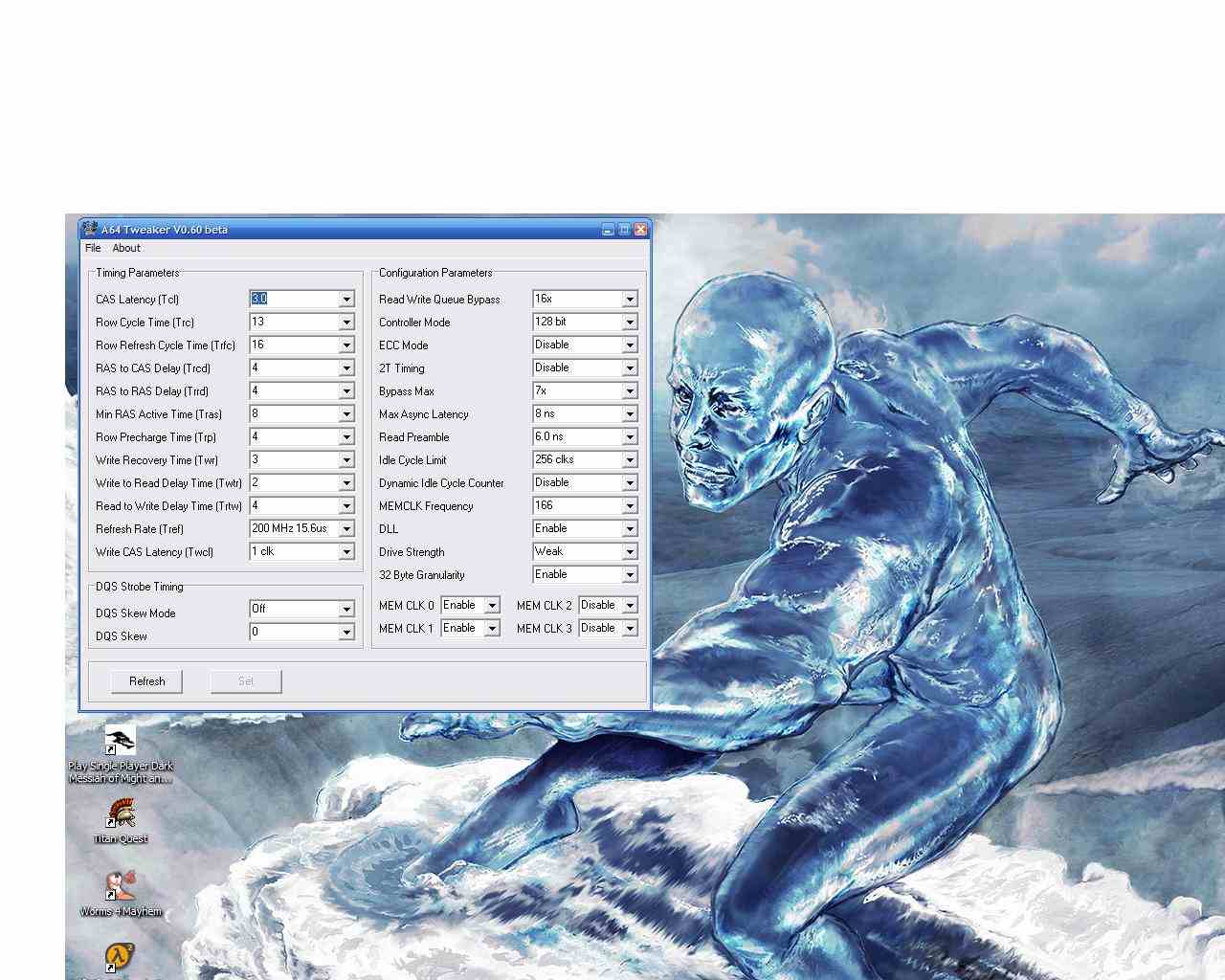The image size is (1225, 980).
Task: Open the File menu
Action: click(x=93, y=248)
